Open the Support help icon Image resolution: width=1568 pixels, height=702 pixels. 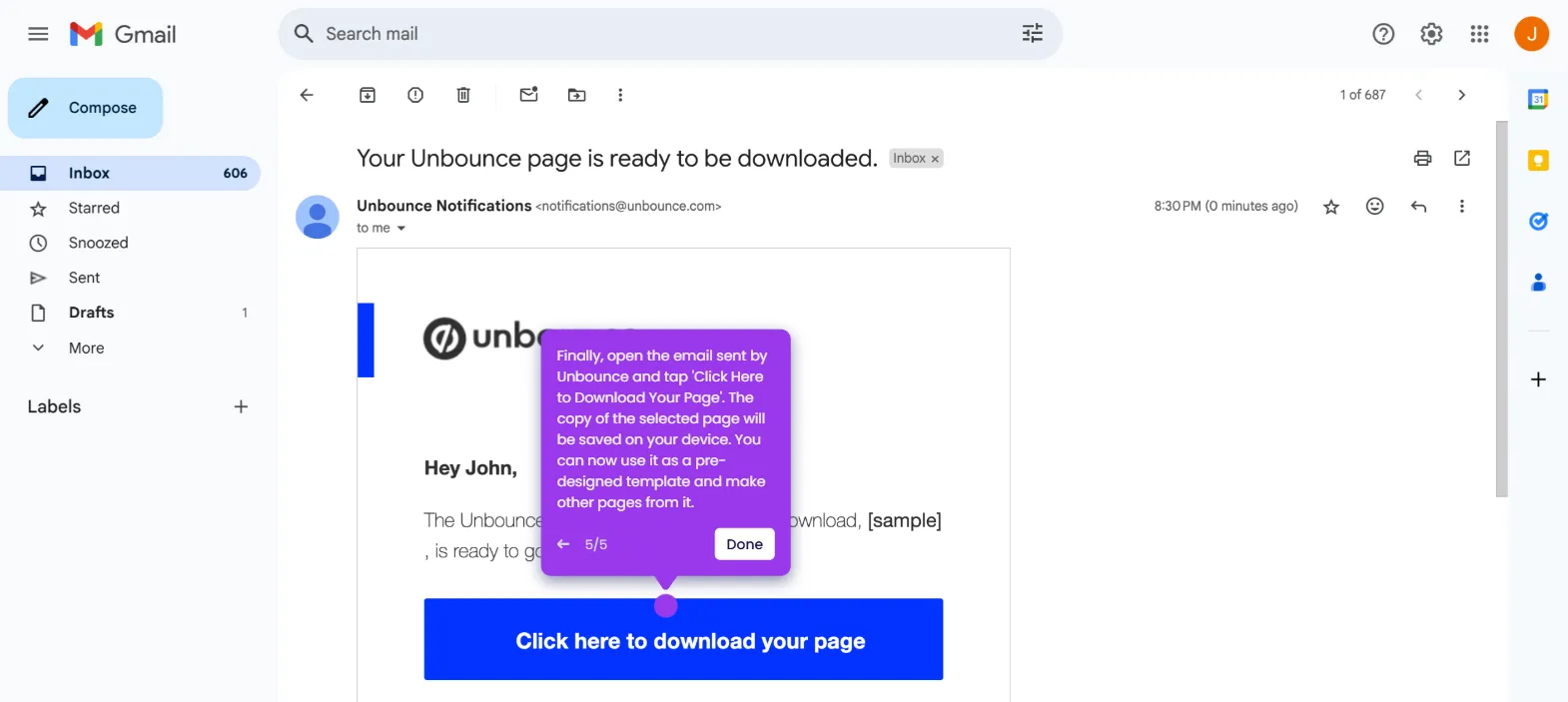click(x=1383, y=34)
